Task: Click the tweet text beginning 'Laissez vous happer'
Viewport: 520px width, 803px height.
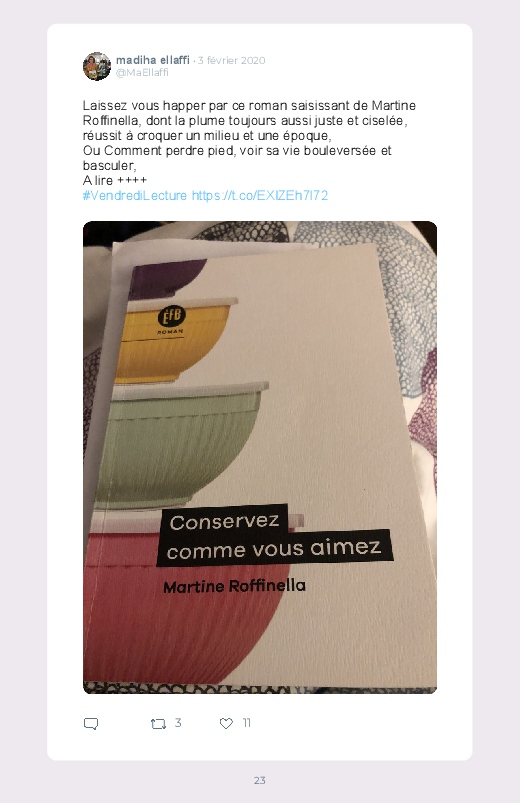Action: pos(249,143)
